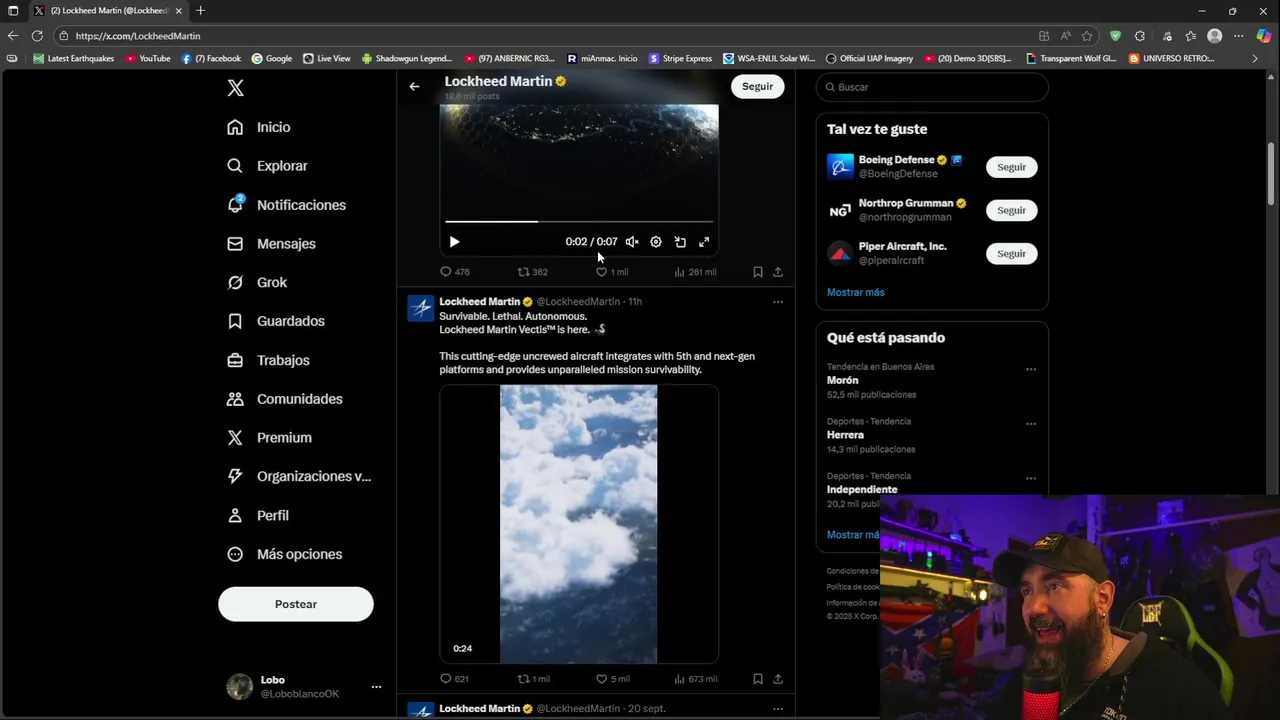Open replies with 621 comments
Image resolution: width=1280 pixels, height=720 pixels.
pyautogui.click(x=455, y=679)
